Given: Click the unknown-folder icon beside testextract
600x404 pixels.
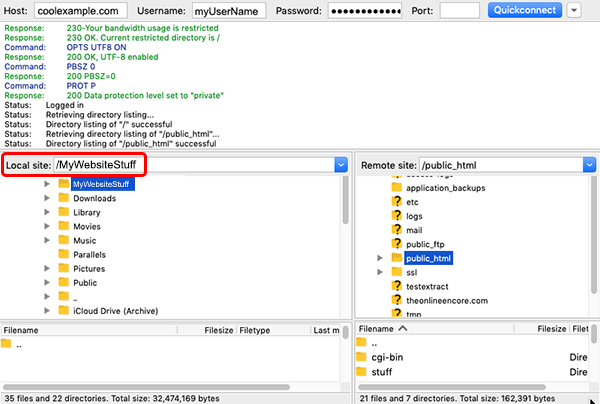Looking at the screenshot, I should 397,286.
